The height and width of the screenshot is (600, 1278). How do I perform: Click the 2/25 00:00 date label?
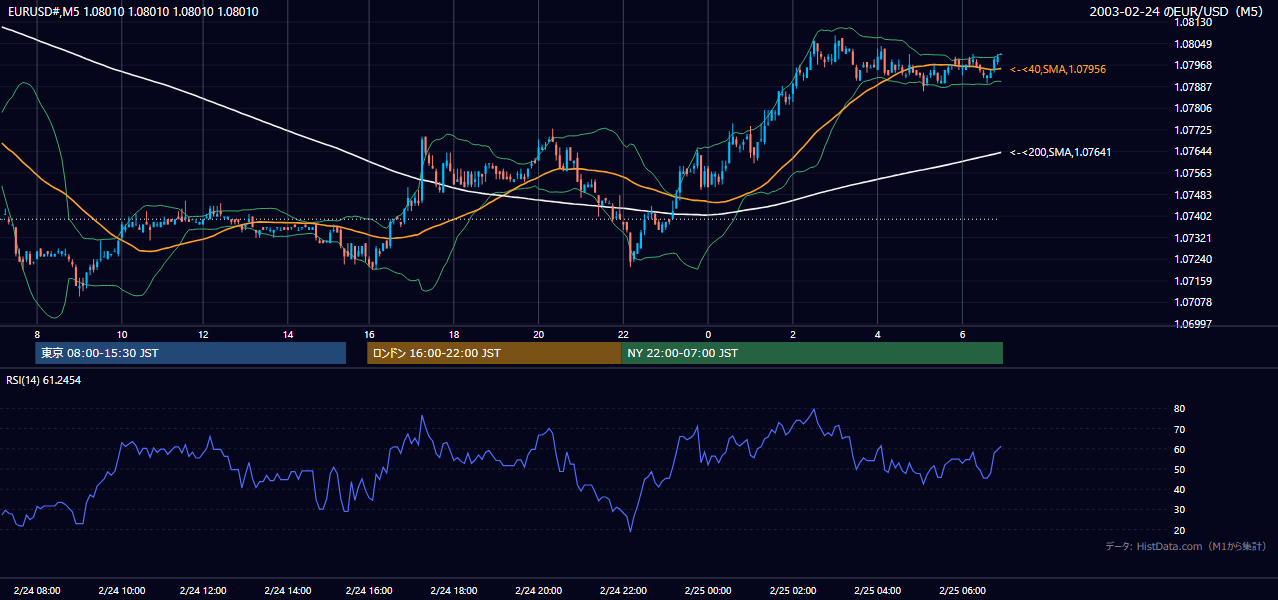point(707,590)
